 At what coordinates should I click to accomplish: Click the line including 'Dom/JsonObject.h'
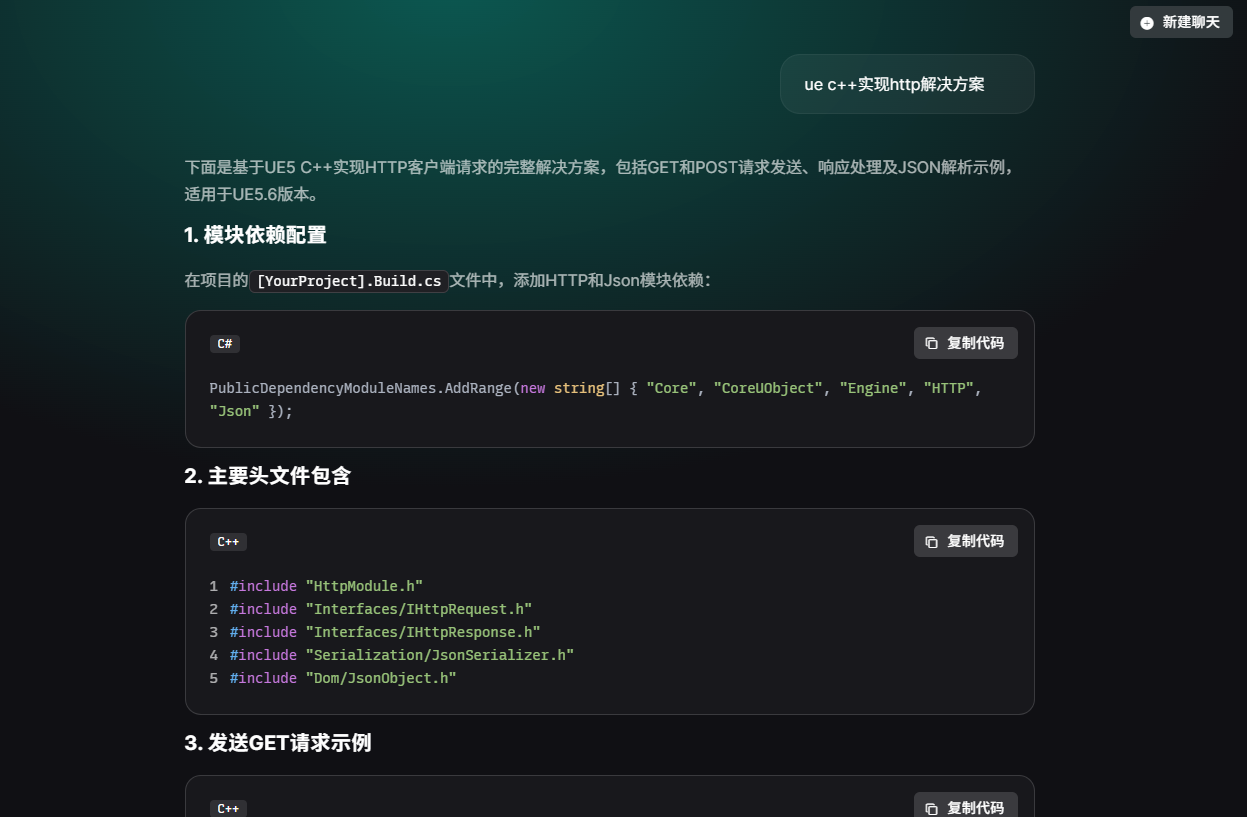pos(343,678)
